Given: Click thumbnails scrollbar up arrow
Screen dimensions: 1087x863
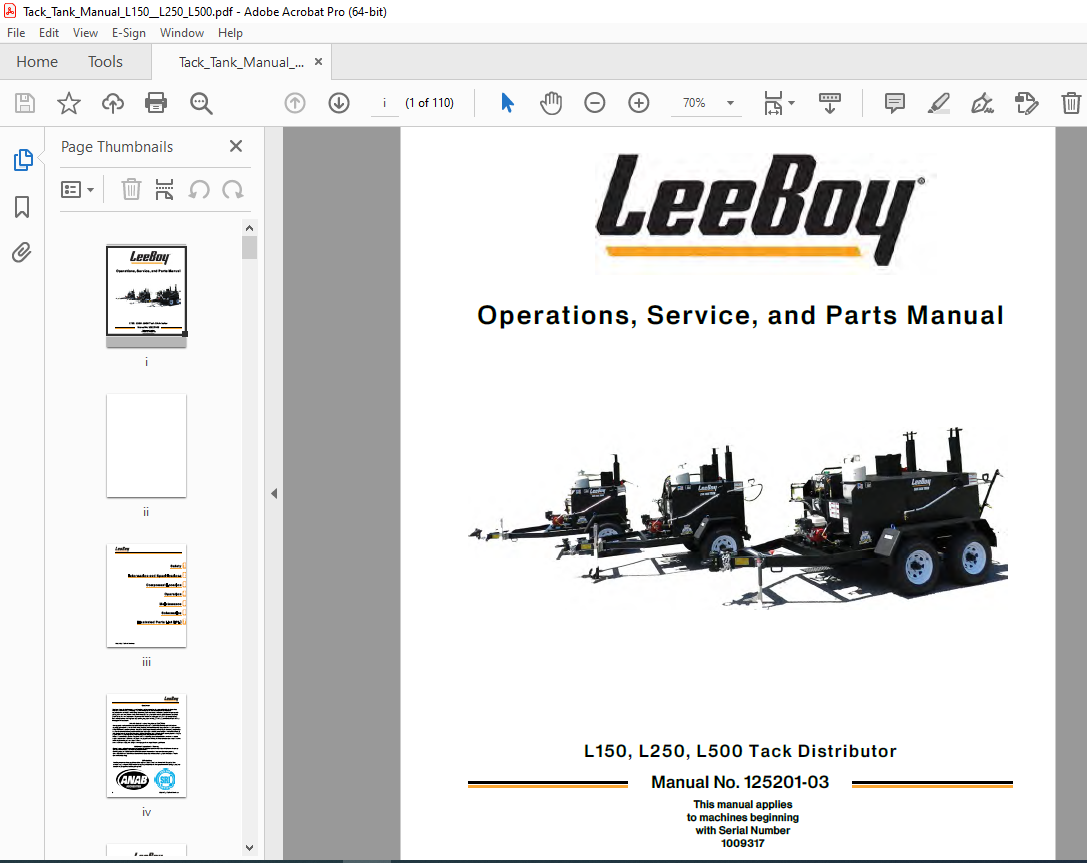Looking at the screenshot, I should [250, 228].
